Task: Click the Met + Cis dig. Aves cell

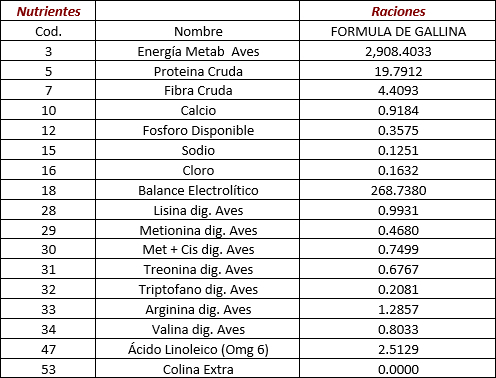Action: (198, 249)
